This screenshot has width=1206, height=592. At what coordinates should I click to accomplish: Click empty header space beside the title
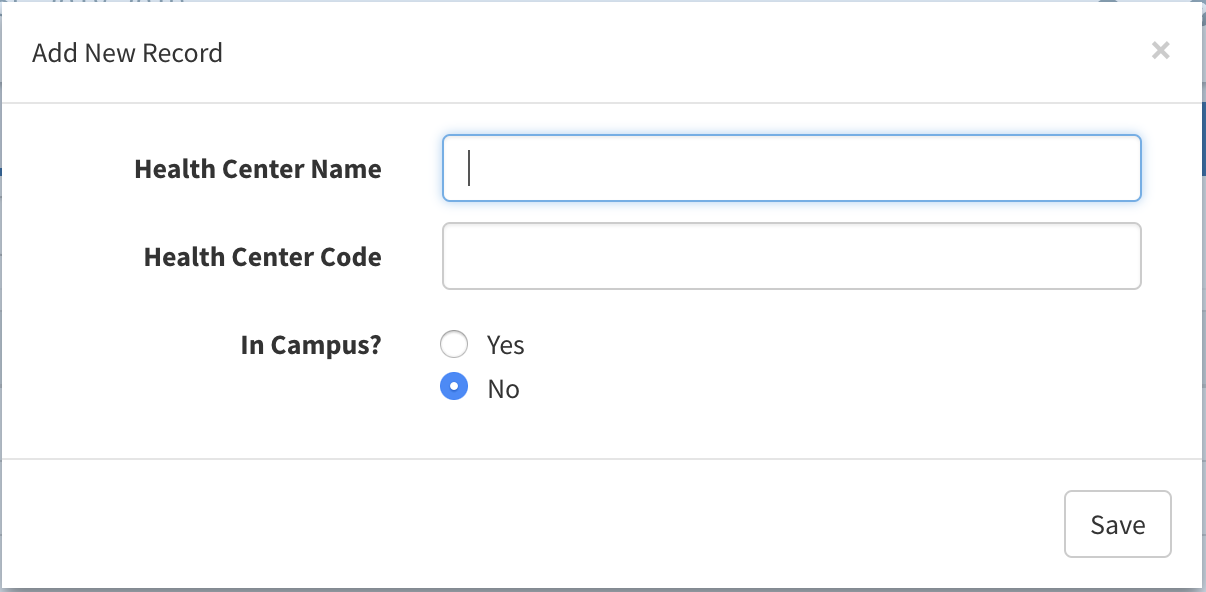[x=680, y=52]
